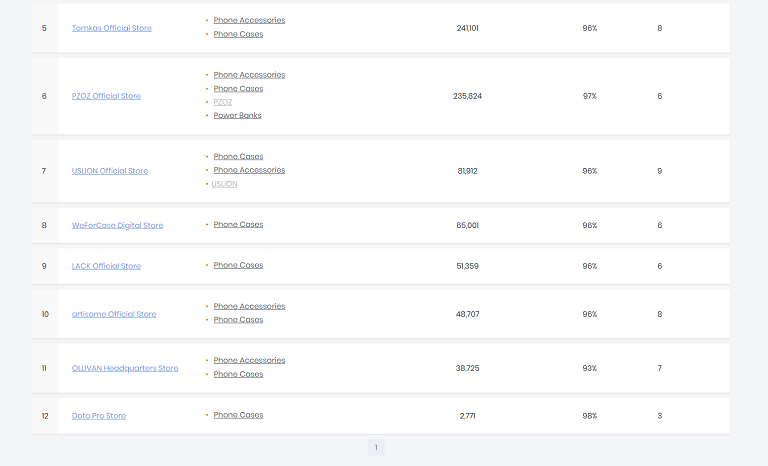Click Phone Cases in the Tomkas row
Image resolution: width=768 pixels, height=466 pixels.
(238, 34)
